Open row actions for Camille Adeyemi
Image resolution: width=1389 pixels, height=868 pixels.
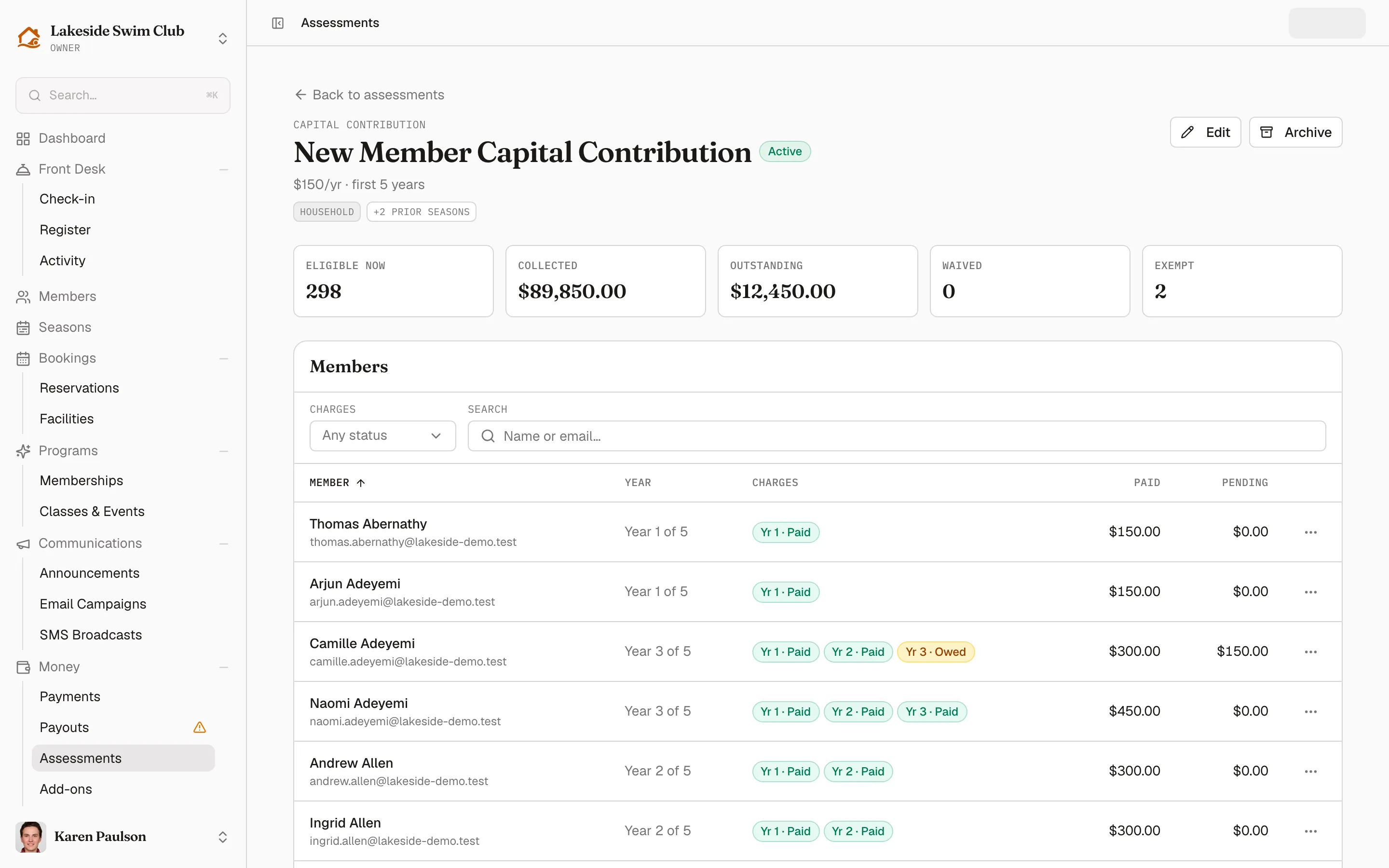coord(1310,651)
